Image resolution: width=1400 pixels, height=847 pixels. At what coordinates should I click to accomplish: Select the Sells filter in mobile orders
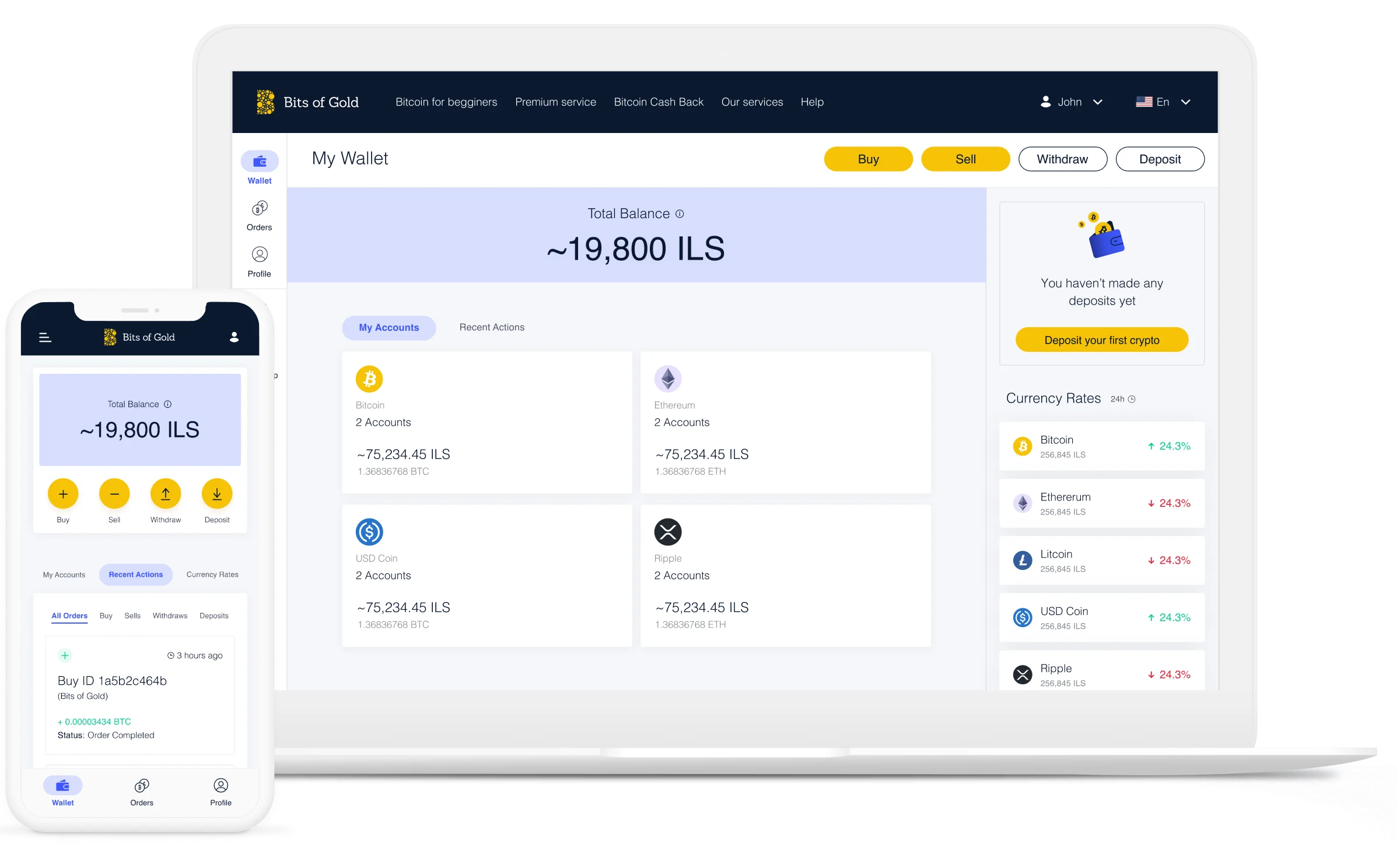point(132,616)
